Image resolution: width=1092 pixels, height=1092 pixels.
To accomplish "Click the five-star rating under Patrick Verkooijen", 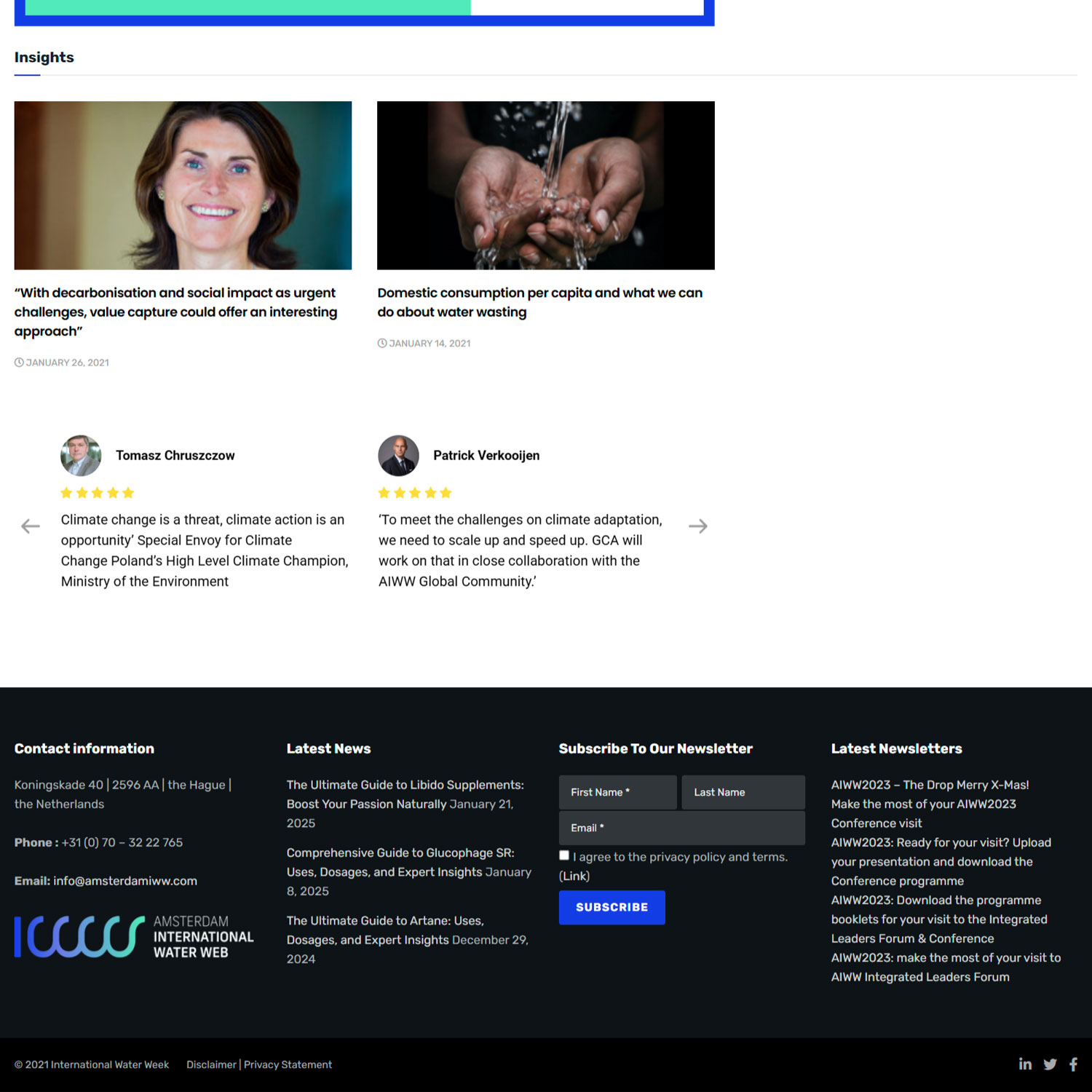I will pyautogui.click(x=415, y=493).
